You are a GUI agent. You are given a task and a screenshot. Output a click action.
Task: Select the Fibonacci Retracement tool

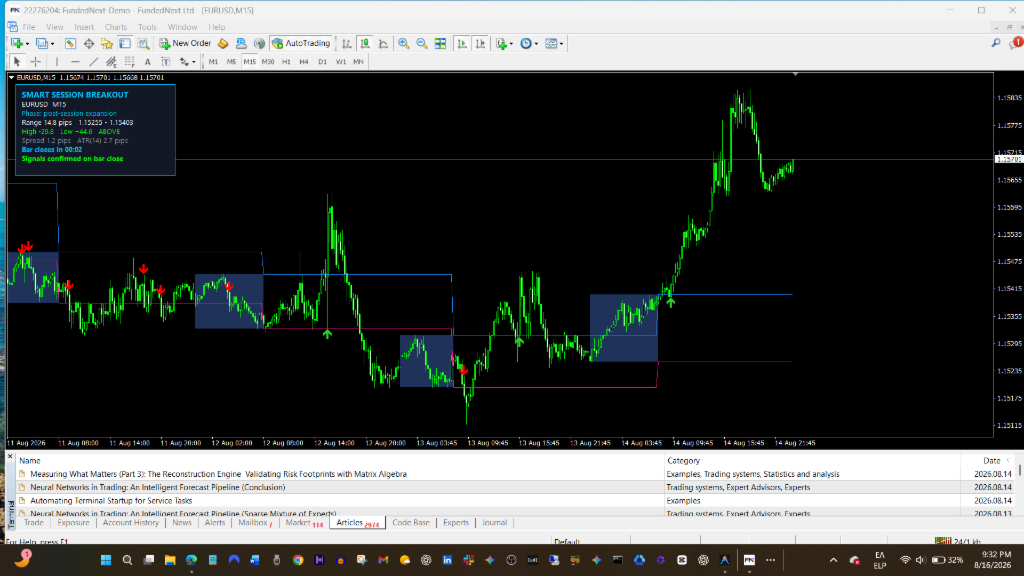[129, 61]
